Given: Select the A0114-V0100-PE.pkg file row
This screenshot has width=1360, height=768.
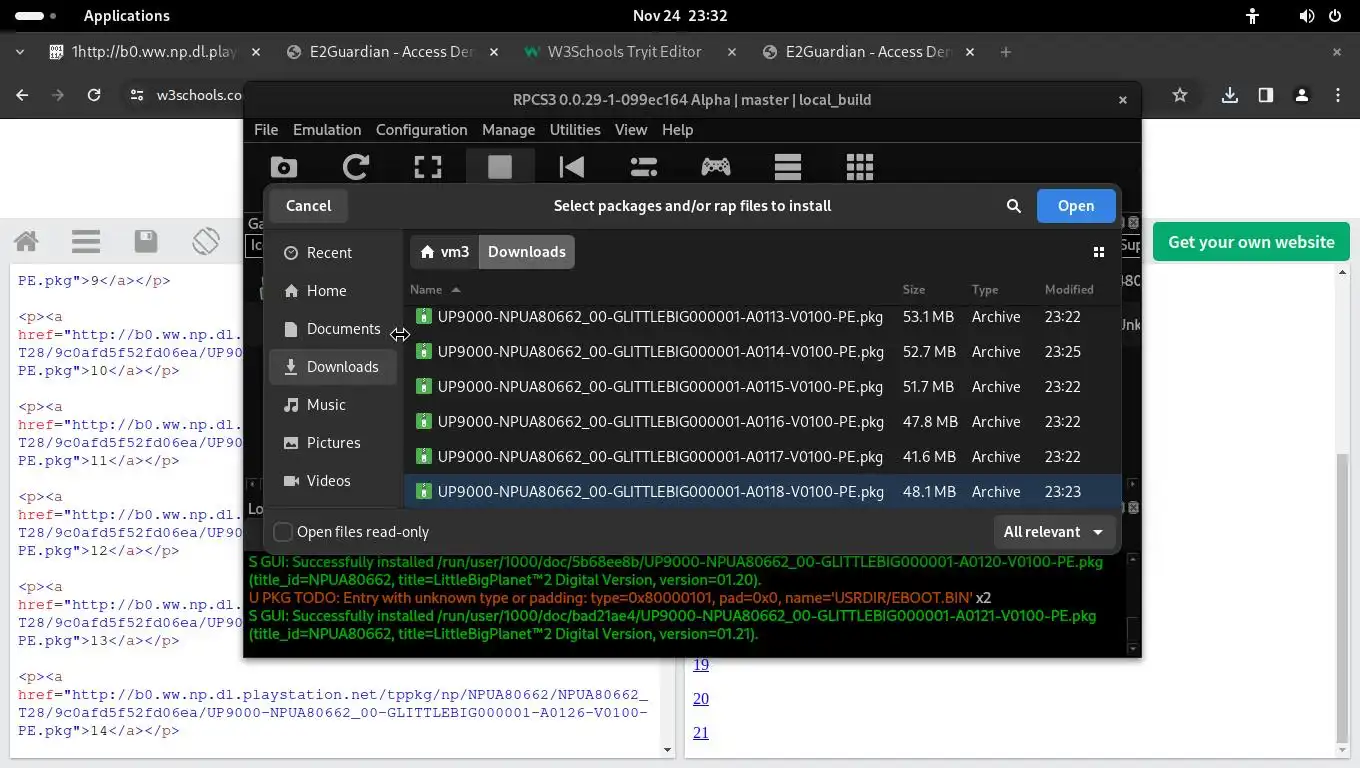Looking at the screenshot, I should 762,352.
